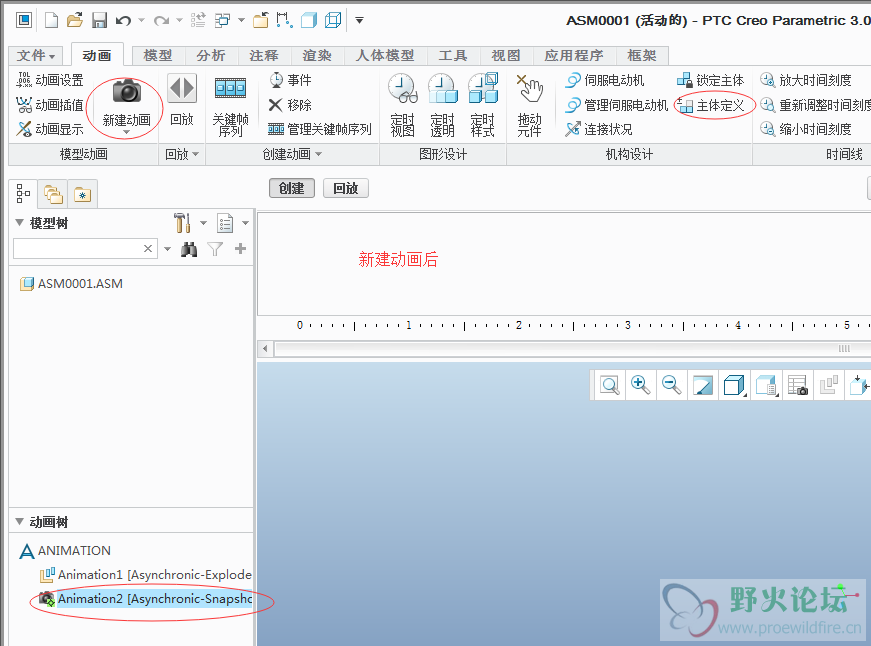Open the model tree settings hammer icon
The width and height of the screenshot is (871, 646).
pos(182,223)
